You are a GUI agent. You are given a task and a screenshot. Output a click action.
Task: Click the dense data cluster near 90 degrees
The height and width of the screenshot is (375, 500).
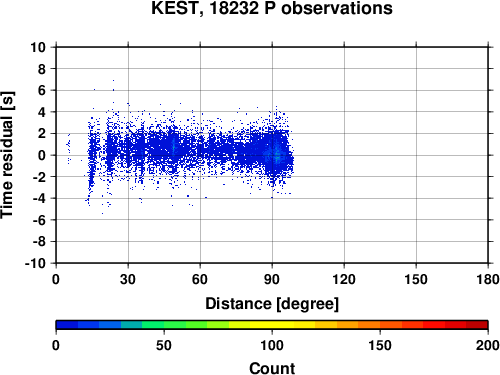click(x=277, y=154)
